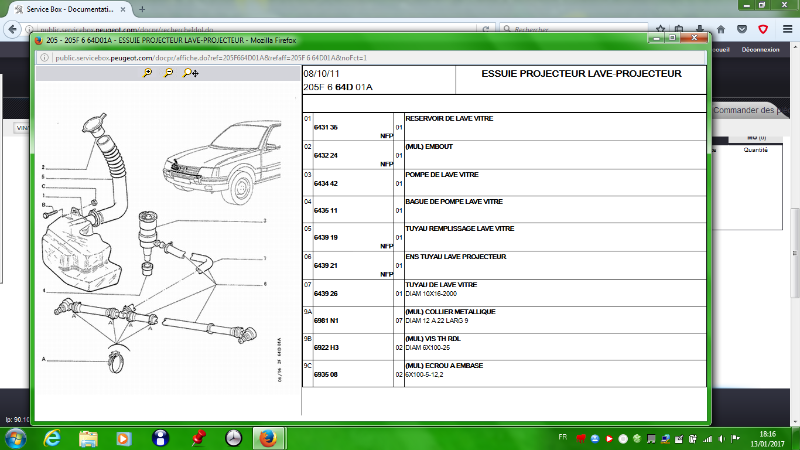Click the zoom-and-pan magnifier icon
800x450 pixels.
(x=190, y=74)
